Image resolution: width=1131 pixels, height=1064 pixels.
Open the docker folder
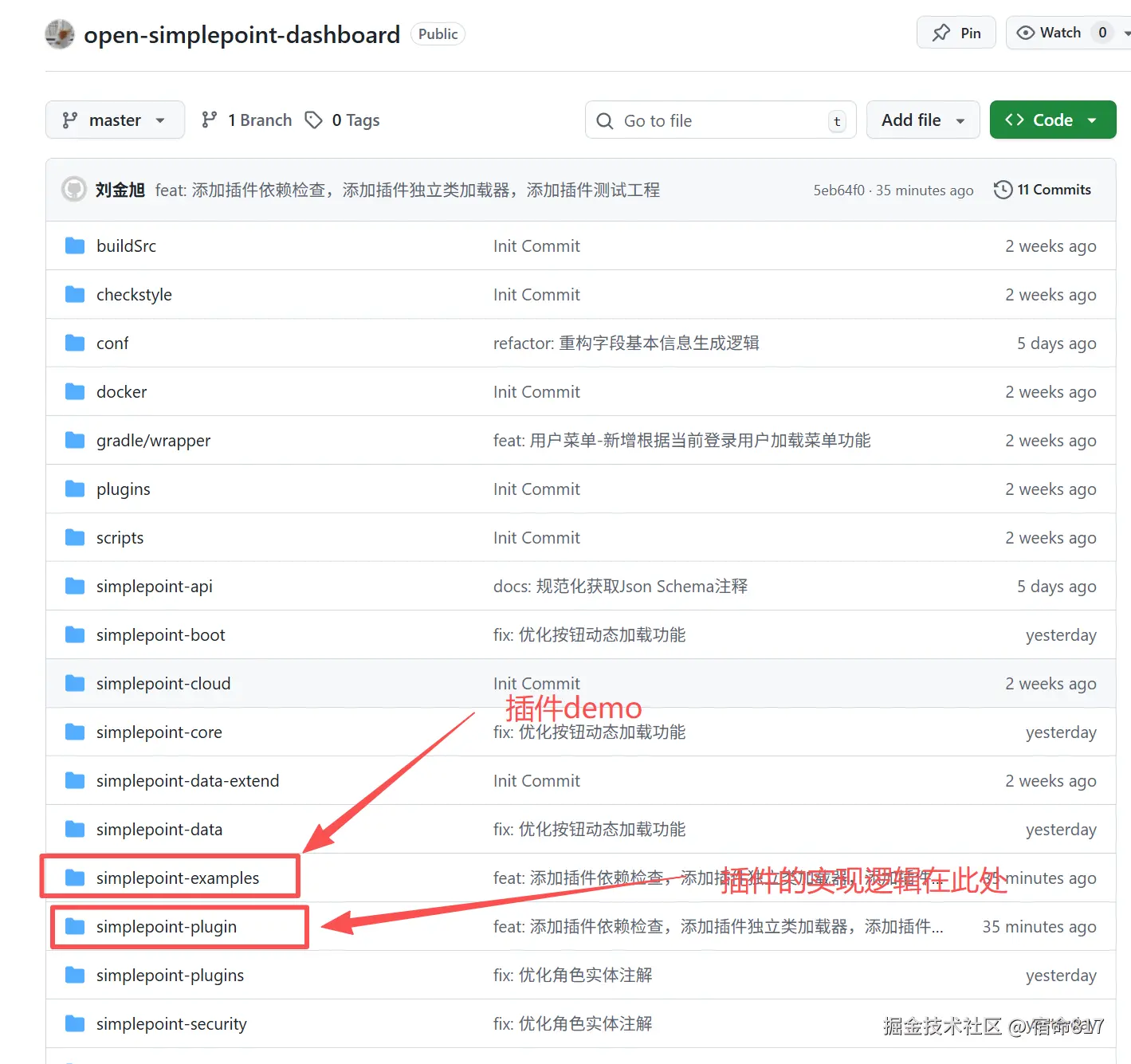coord(121,391)
